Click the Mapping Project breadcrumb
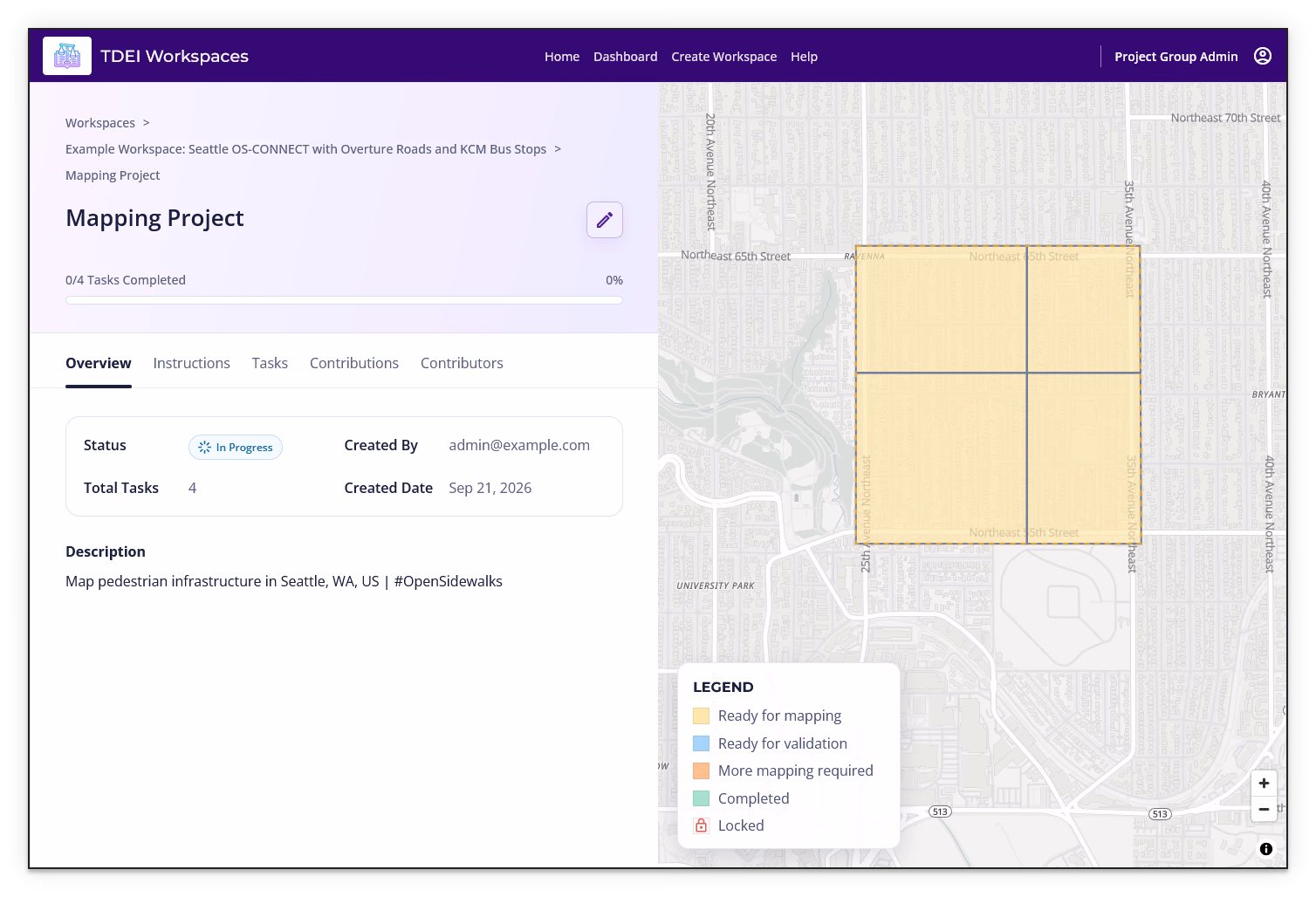The height and width of the screenshot is (897, 1316). tap(113, 175)
